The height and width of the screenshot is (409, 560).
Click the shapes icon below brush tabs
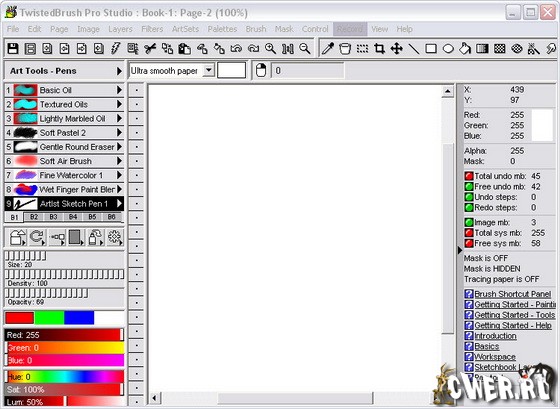(17, 237)
